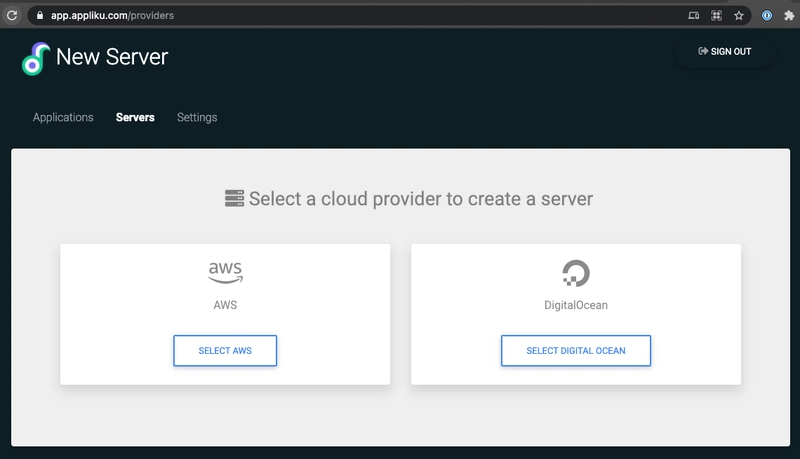This screenshot has width=800, height=459.
Task: Click the DigitalOcean logo
Action: [x=576, y=273]
